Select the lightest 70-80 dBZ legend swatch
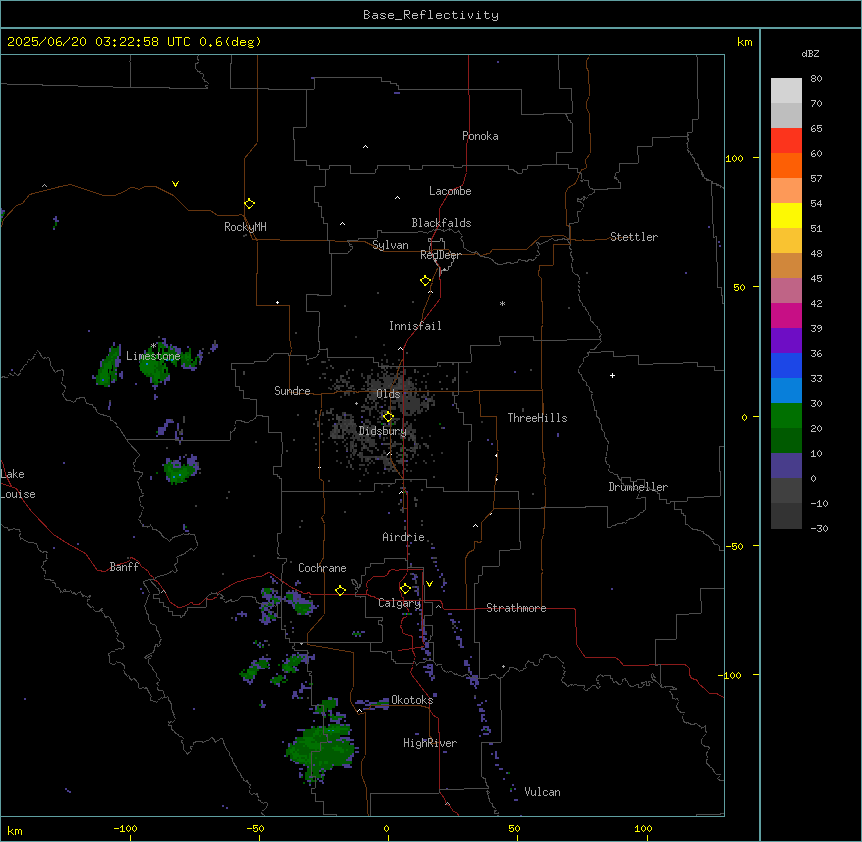Viewport: 862px width, 842px height. (786, 90)
